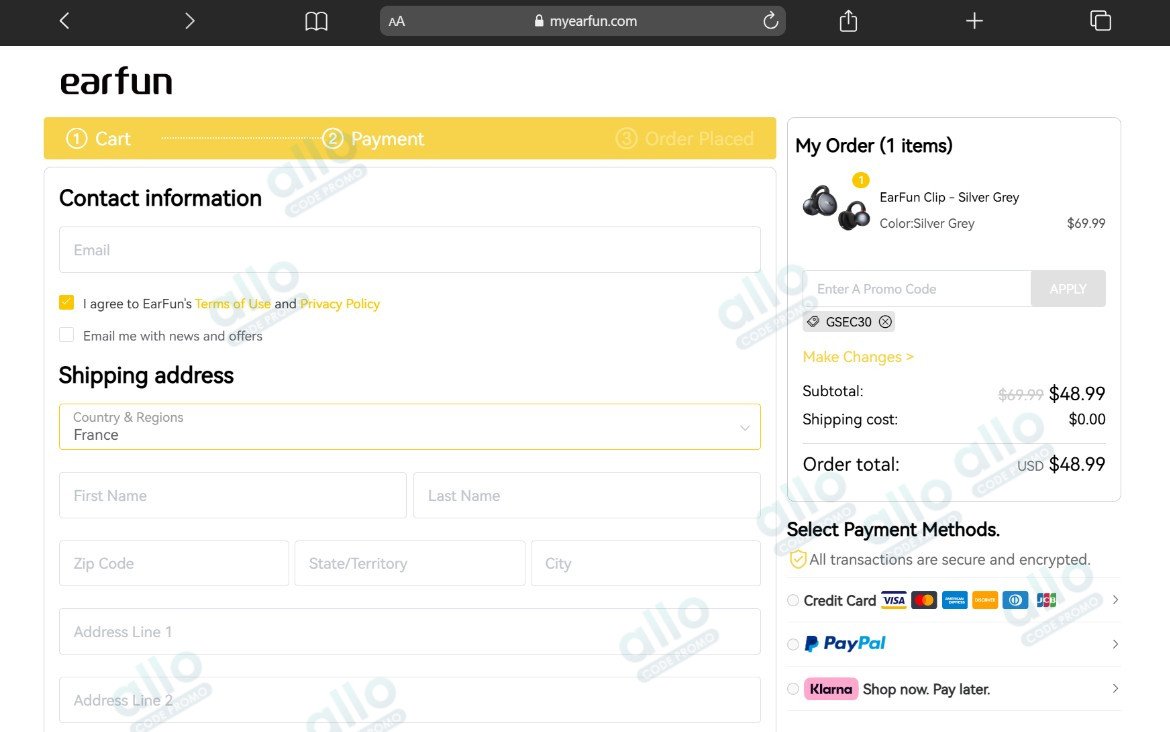1170x732 pixels.
Task: Click the pink Klarna badge
Action: click(x=830, y=689)
